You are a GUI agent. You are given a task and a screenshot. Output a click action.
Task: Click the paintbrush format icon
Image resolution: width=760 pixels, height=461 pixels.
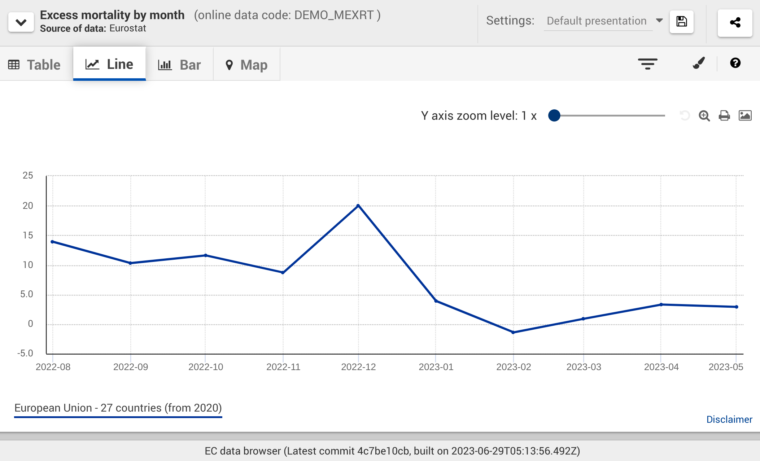point(699,64)
